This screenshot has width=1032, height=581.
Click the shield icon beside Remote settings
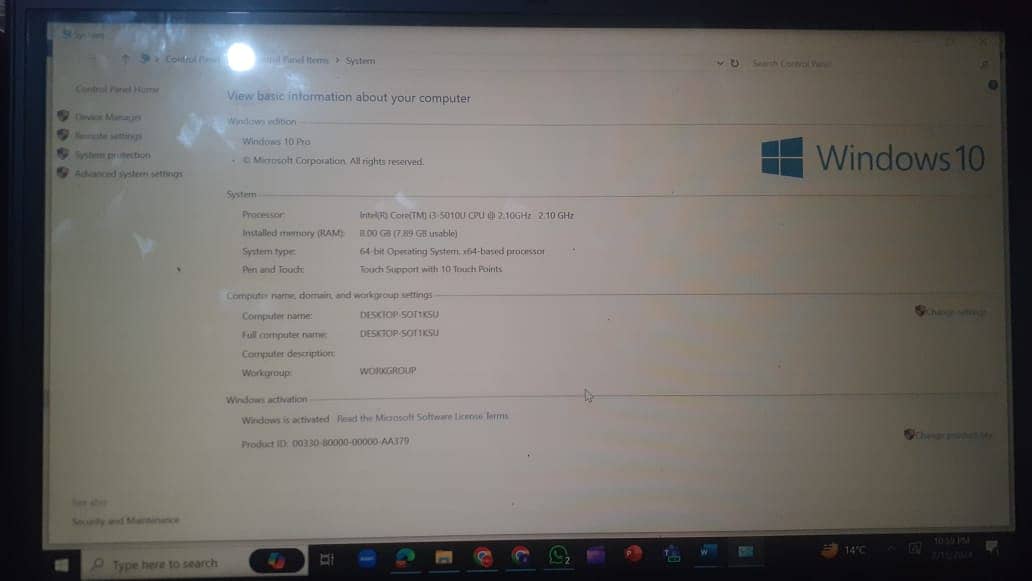point(63,135)
